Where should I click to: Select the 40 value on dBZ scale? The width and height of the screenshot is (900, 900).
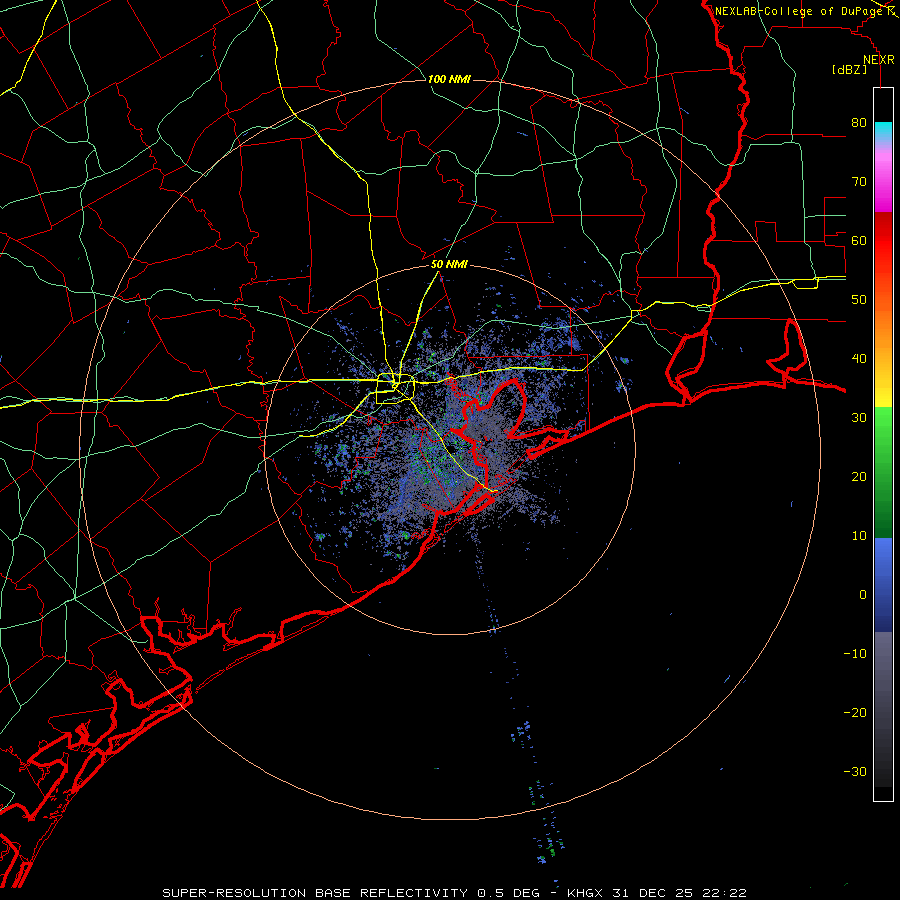[859, 359]
